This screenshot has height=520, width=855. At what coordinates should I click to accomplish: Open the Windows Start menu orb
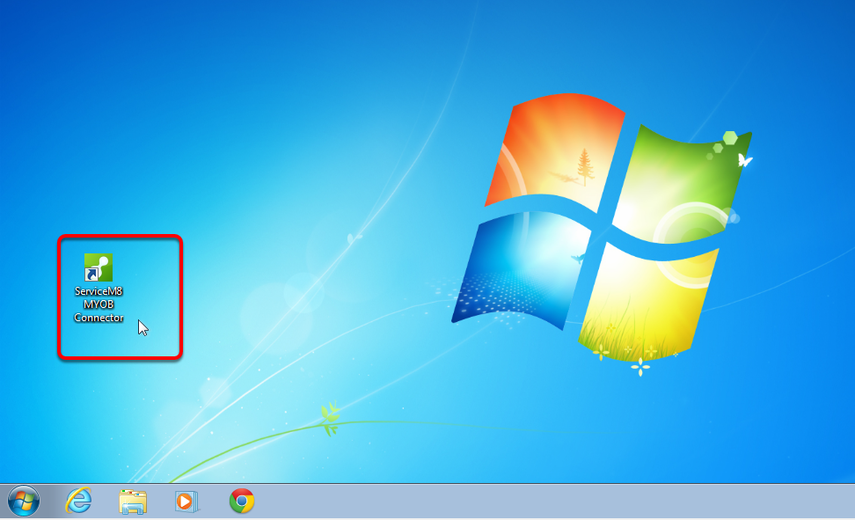click(23, 500)
